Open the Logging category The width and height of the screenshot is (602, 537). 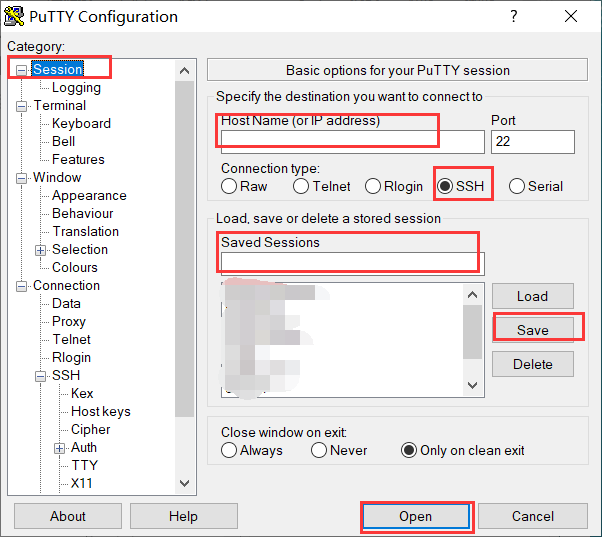76,88
